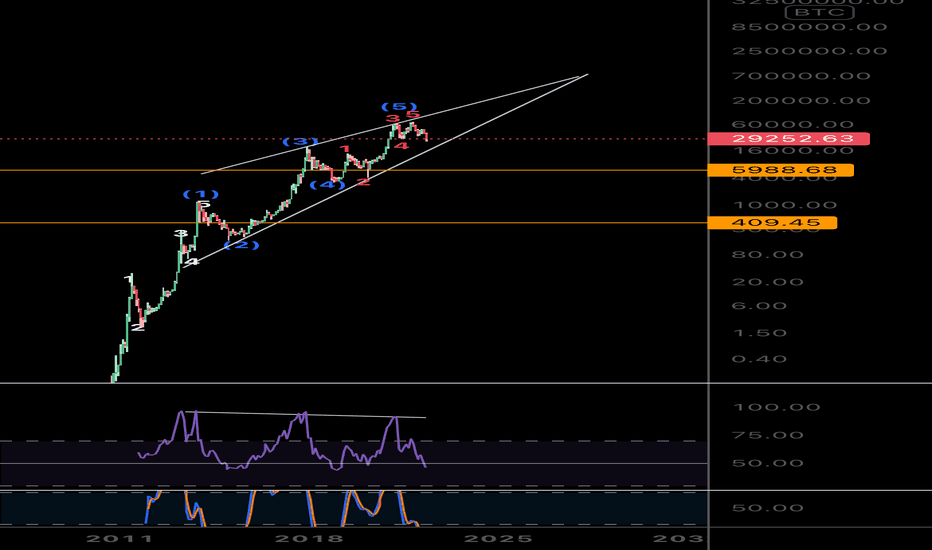Screen dimensions: 932x550
Task: Select the red 4 sub-wave label
Action: click(x=402, y=146)
